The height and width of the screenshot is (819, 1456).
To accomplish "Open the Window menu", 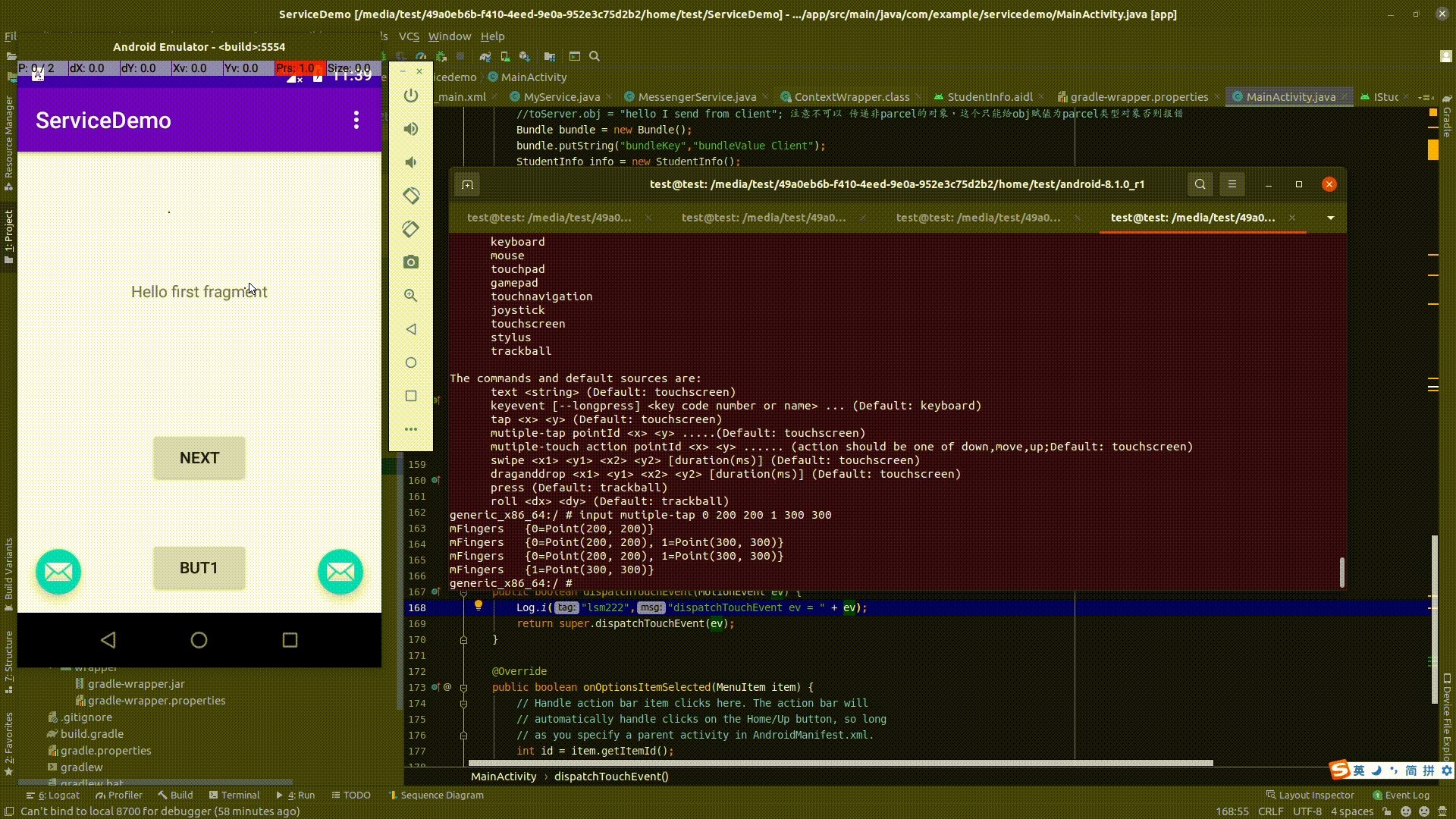I will (x=449, y=36).
